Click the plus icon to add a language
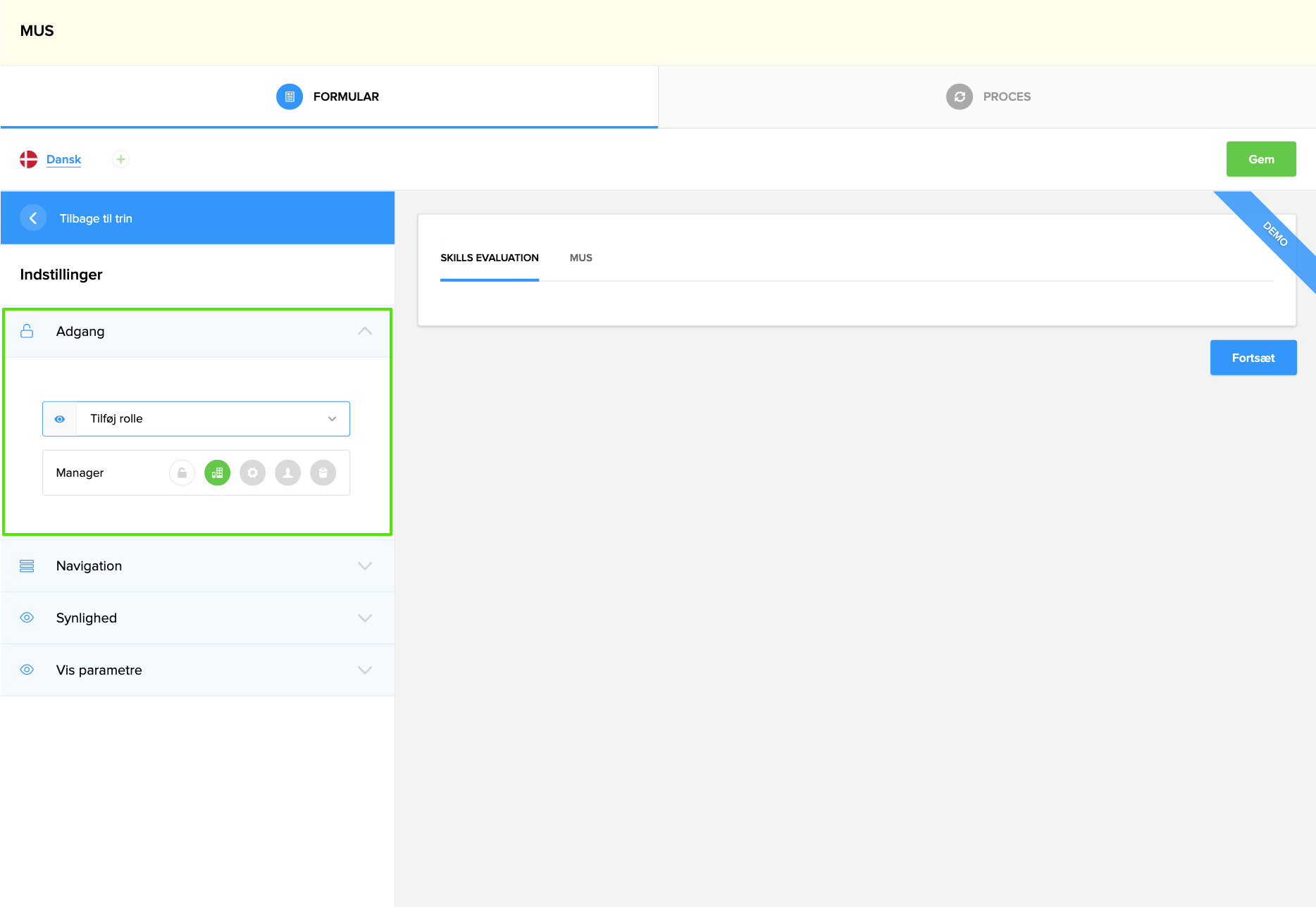1316x907 pixels. click(x=120, y=159)
